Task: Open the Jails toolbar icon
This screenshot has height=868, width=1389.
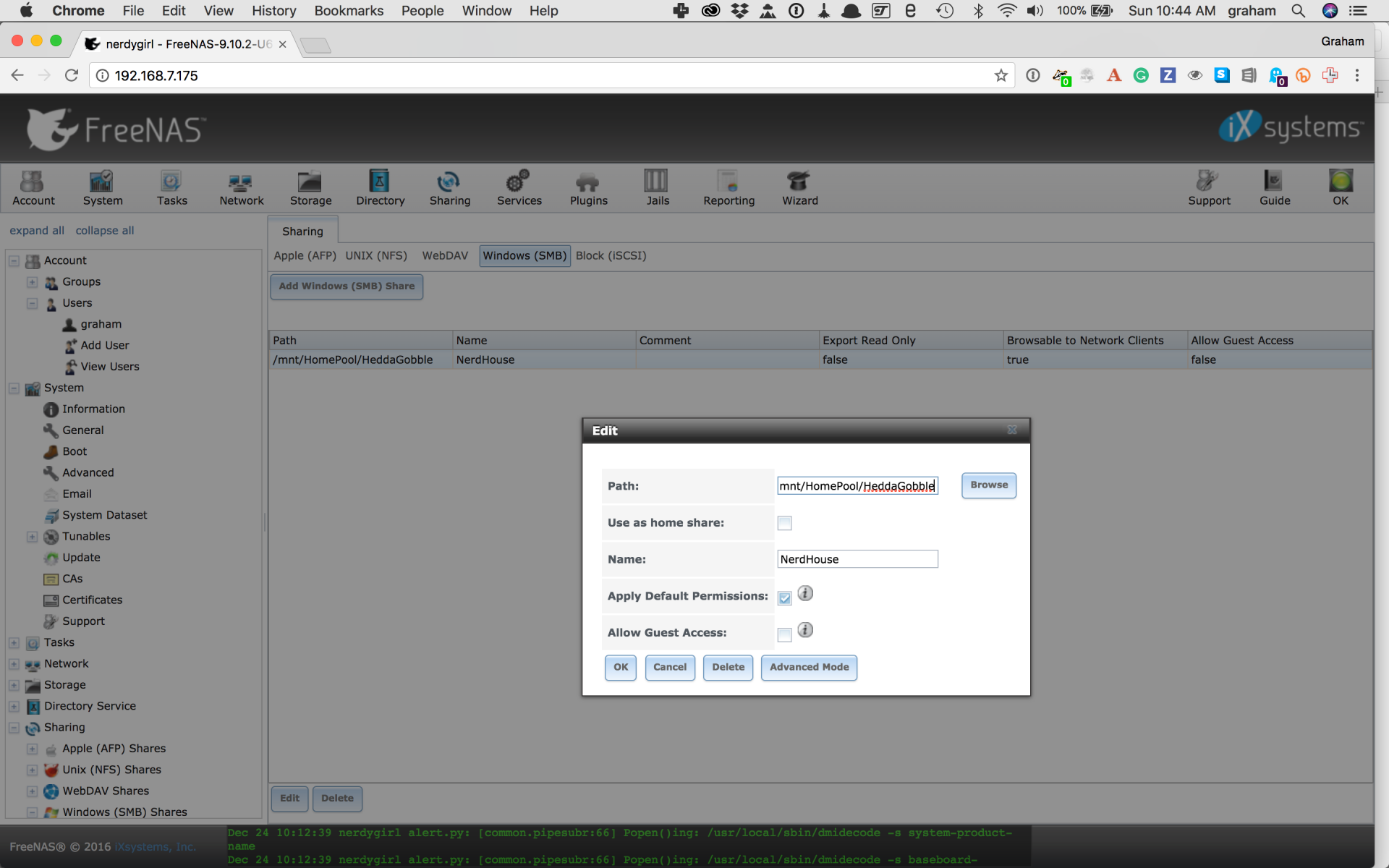Action: coord(657,188)
